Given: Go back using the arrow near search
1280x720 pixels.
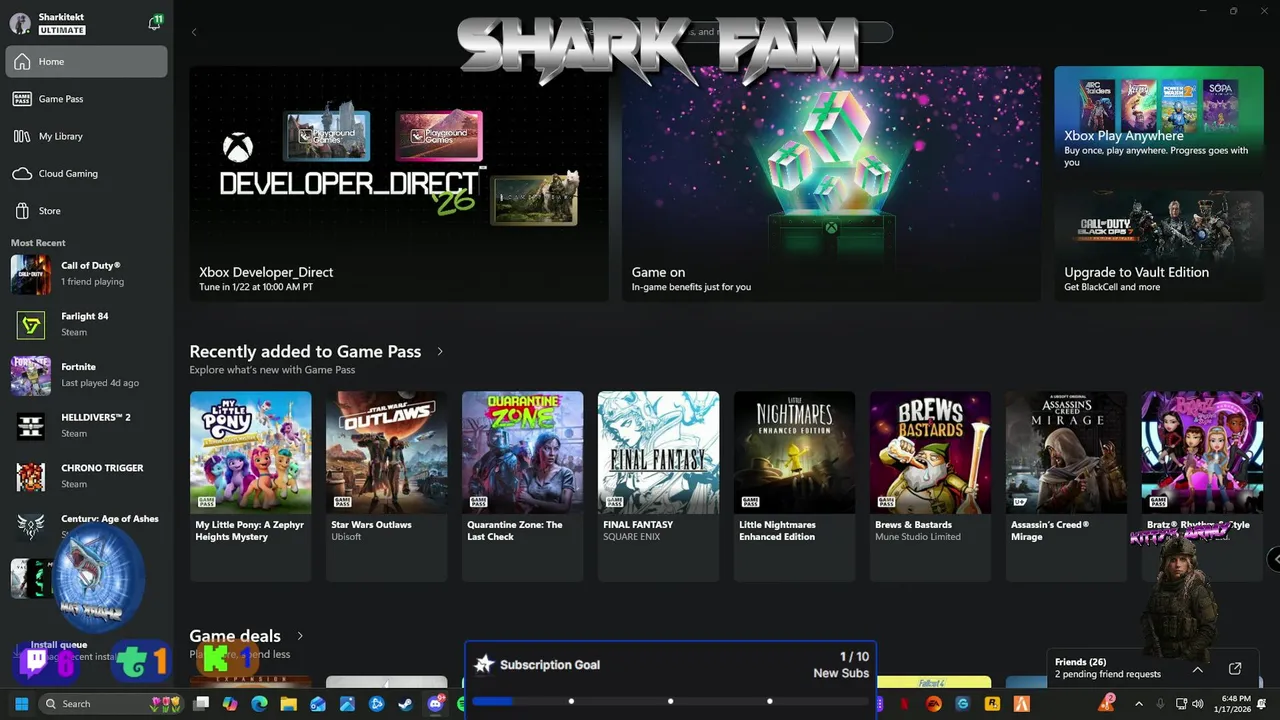Looking at the screenshot, I should point(194,32).
